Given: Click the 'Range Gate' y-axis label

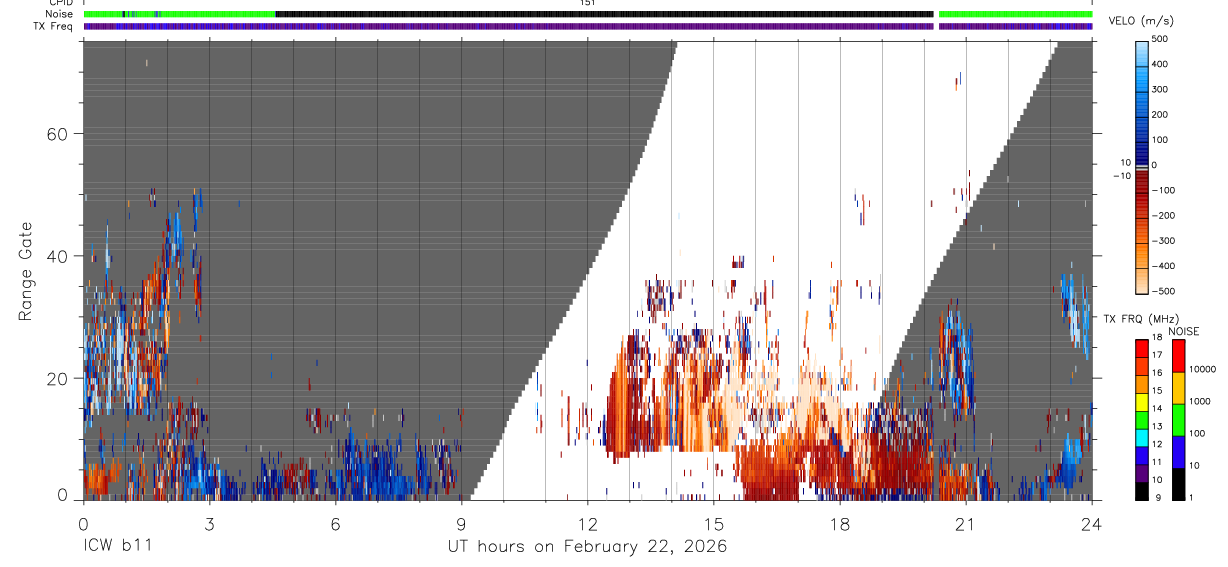Looking at the screenshot, I should click(x=26, y=271).
